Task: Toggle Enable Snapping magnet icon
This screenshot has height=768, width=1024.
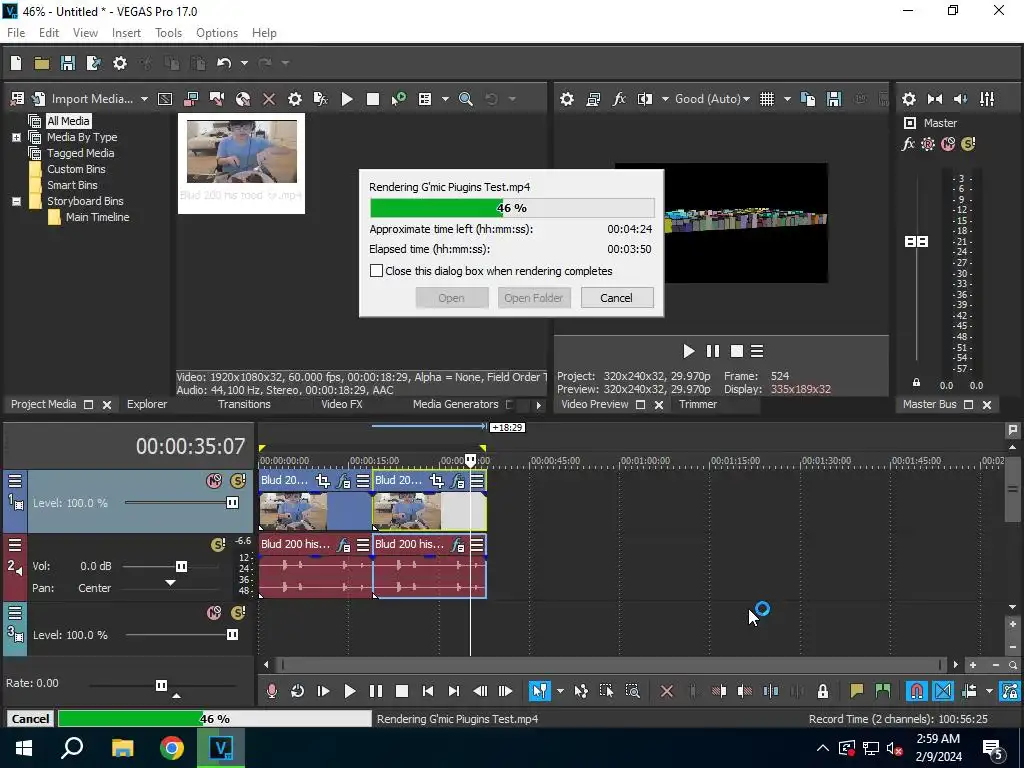Action: coord(916,691)
